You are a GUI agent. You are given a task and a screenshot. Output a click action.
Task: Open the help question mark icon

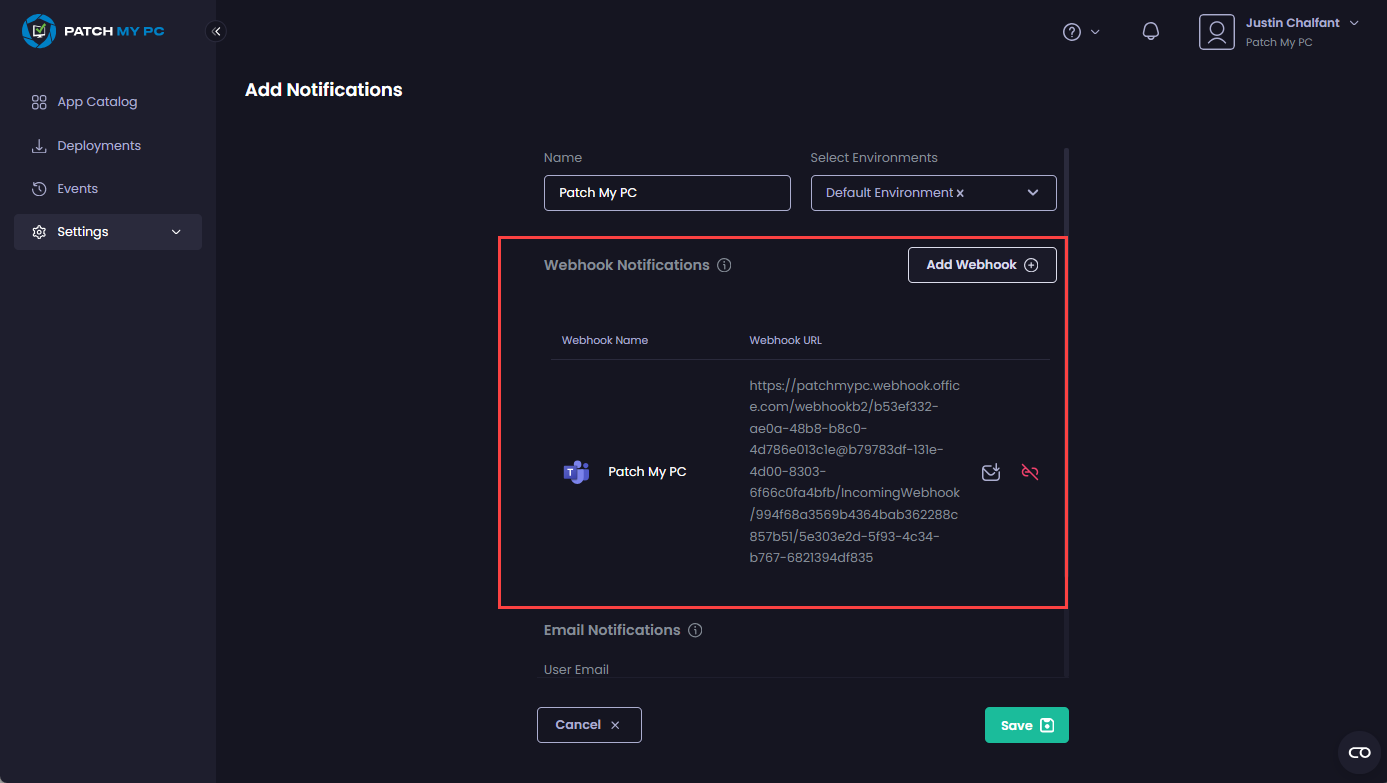(1072, 32)
